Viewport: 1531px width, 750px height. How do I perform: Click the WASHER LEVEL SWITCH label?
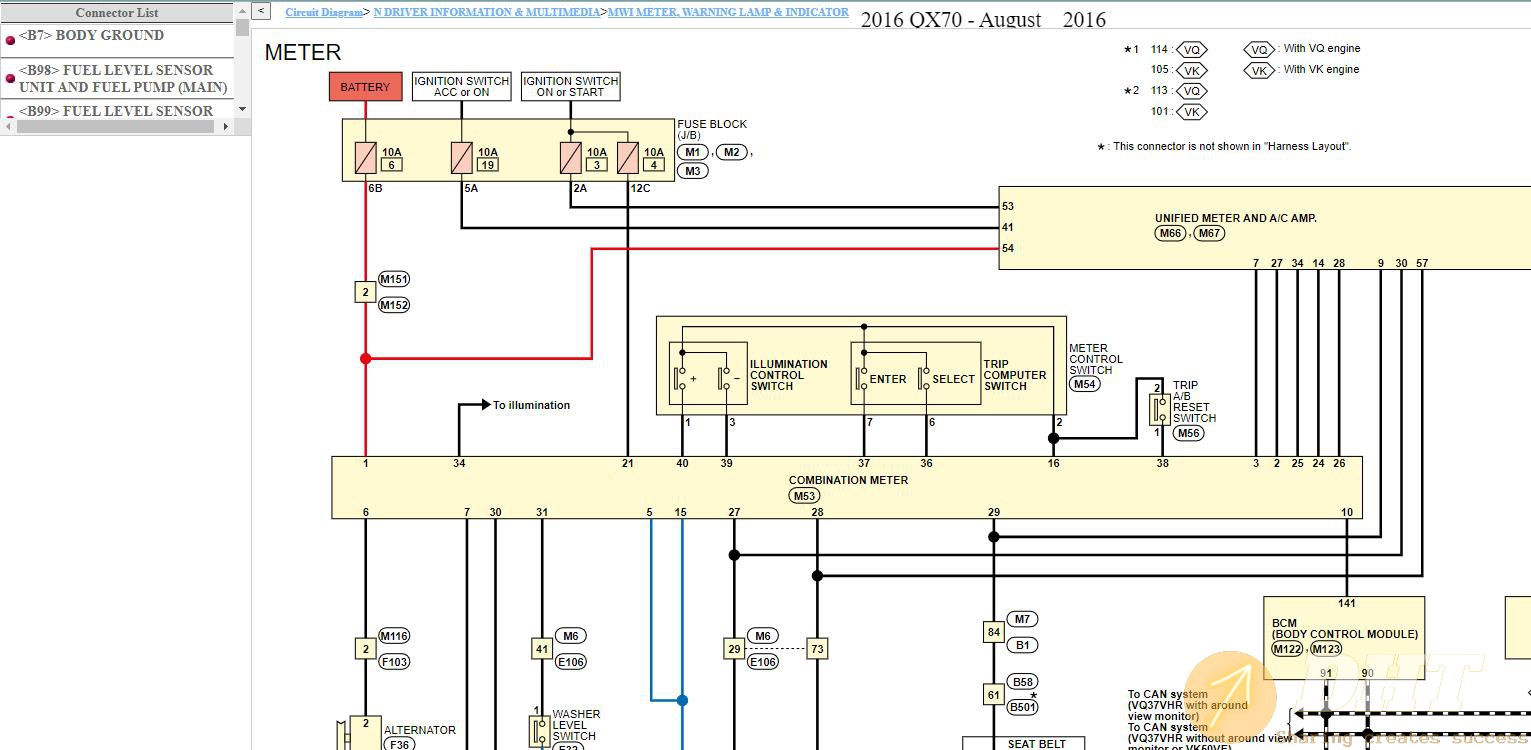pos(576,725)
